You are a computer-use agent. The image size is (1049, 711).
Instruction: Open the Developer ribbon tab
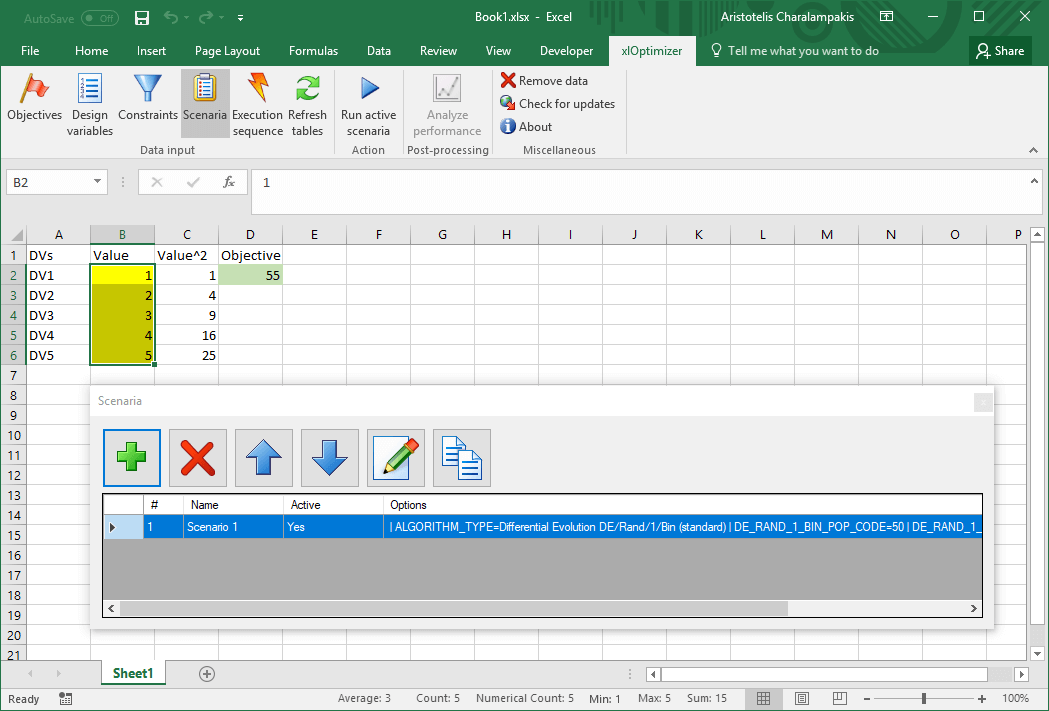[x=566, y=51]
